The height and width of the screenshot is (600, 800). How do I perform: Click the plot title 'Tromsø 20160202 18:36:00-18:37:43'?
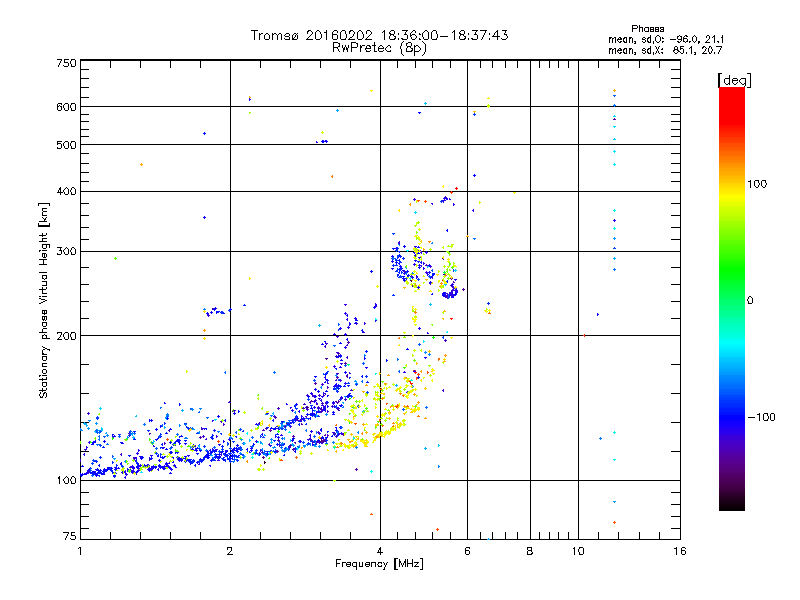tap(379, 35)
